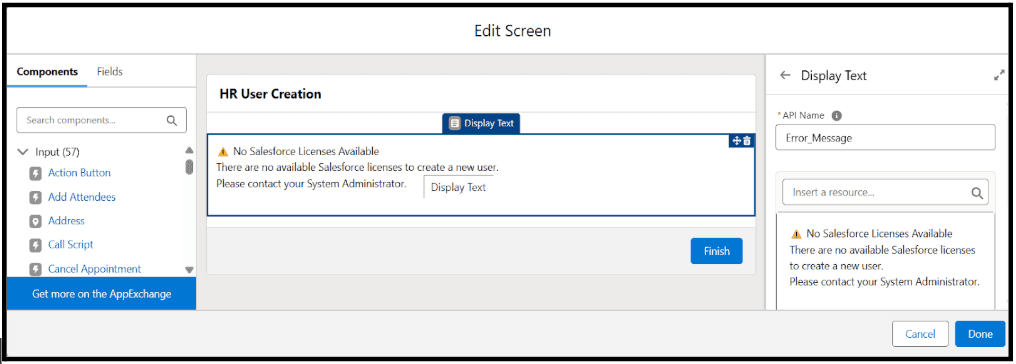The image size is (1016, 364).
Task: Click the back arrow beside Display Text
Action: pos(785,75)
